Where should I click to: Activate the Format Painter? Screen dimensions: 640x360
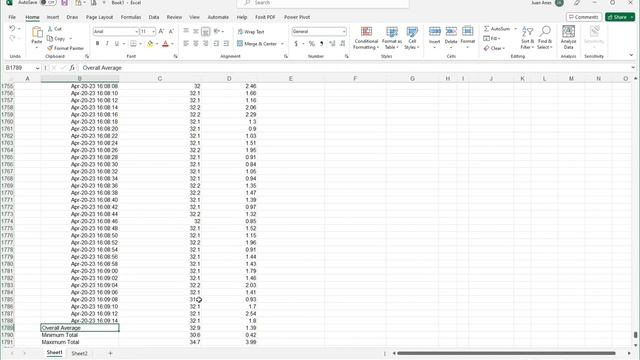[65, 48]
